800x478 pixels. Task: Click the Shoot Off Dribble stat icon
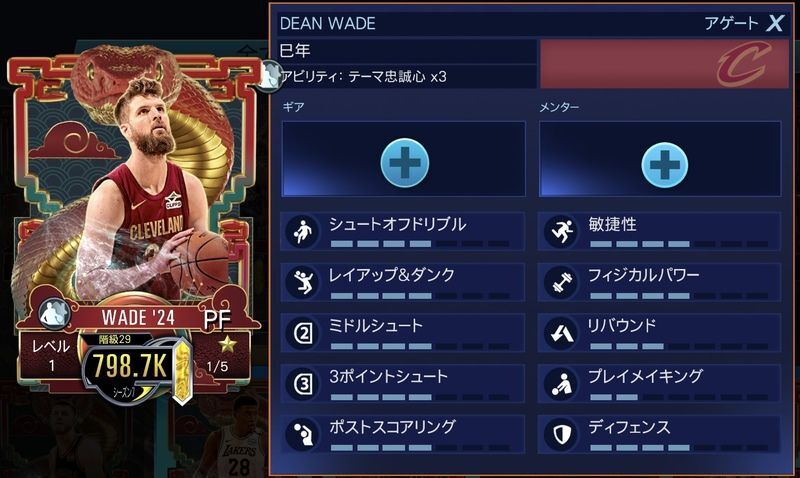pos(302,232)
